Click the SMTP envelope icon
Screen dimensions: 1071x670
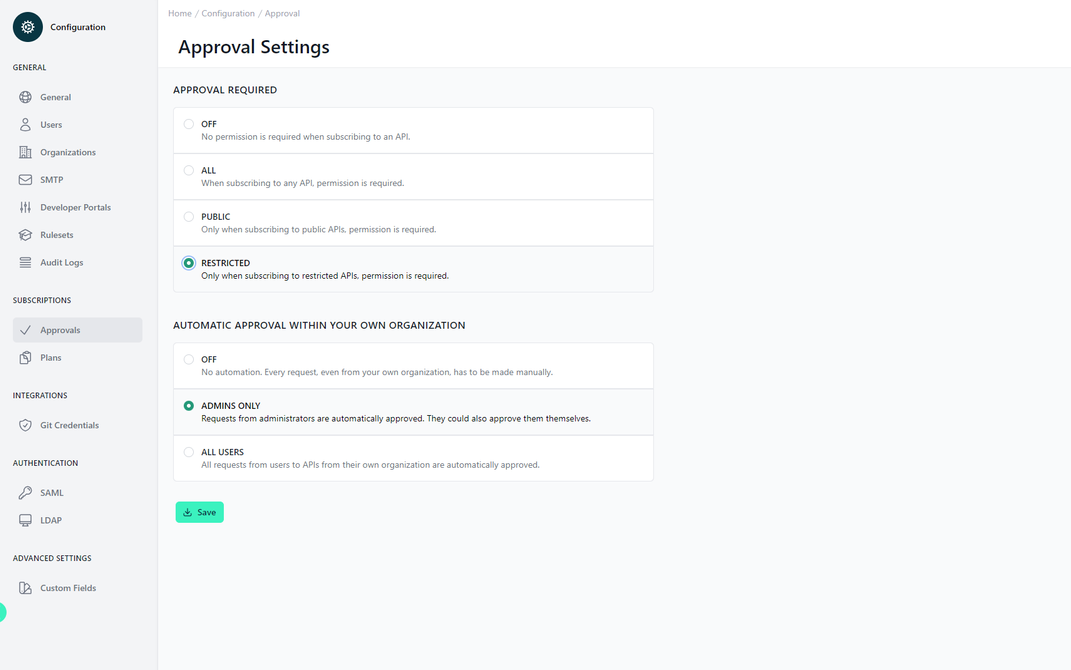23,179
